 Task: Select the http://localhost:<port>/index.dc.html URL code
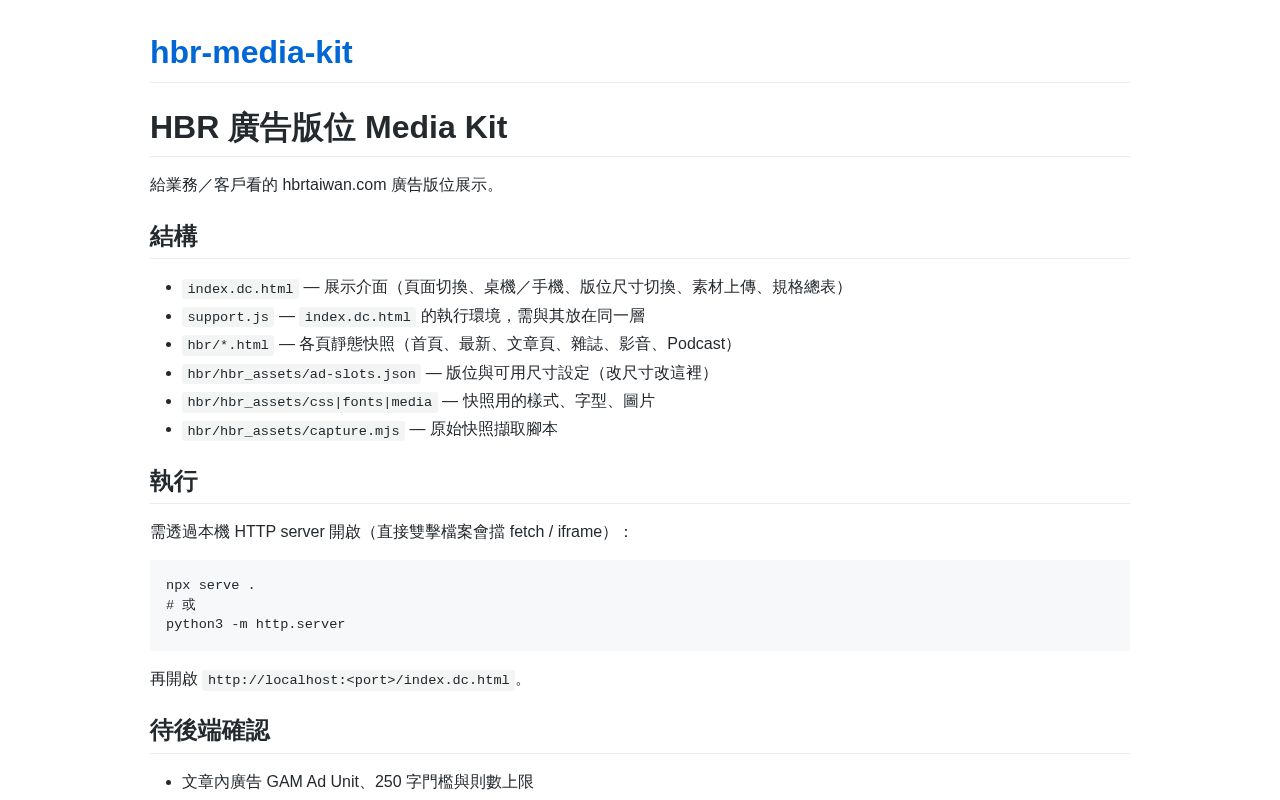click(358, 681)
